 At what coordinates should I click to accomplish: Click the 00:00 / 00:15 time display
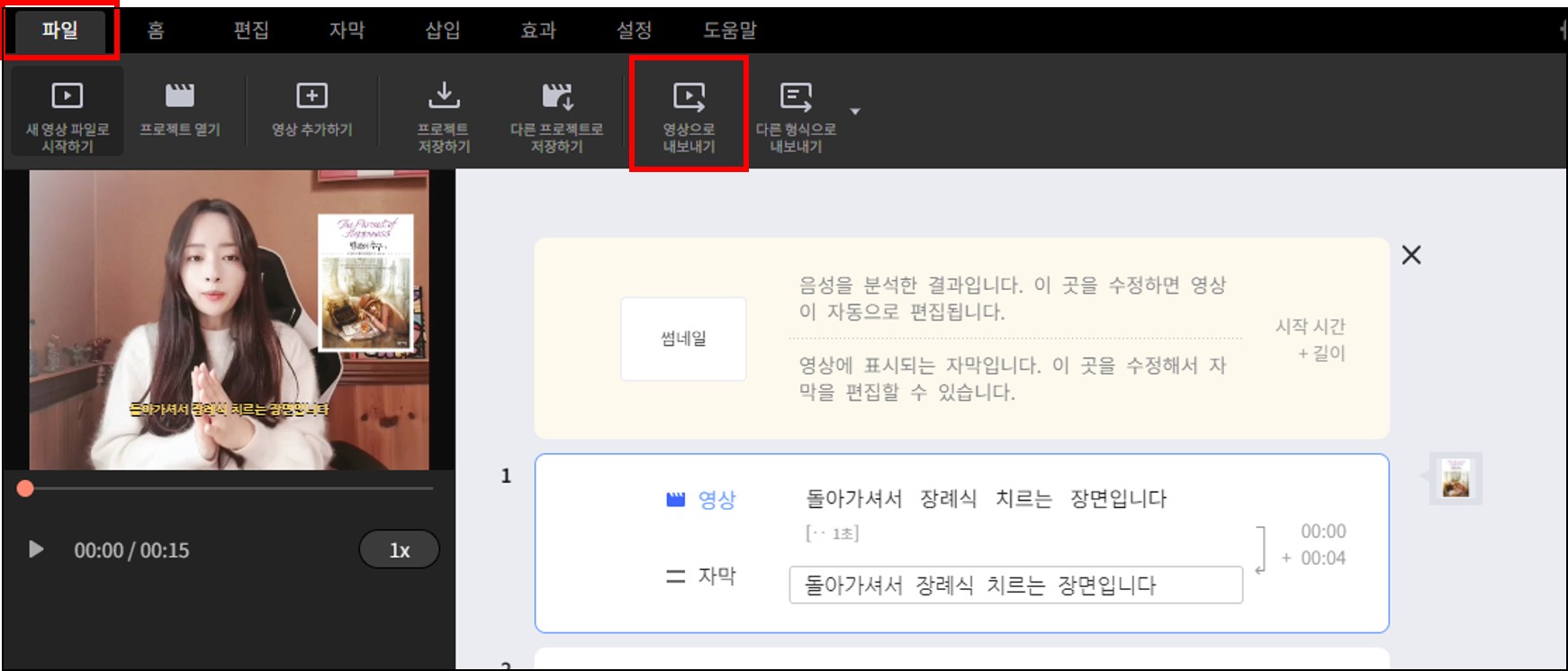(131, 550)
